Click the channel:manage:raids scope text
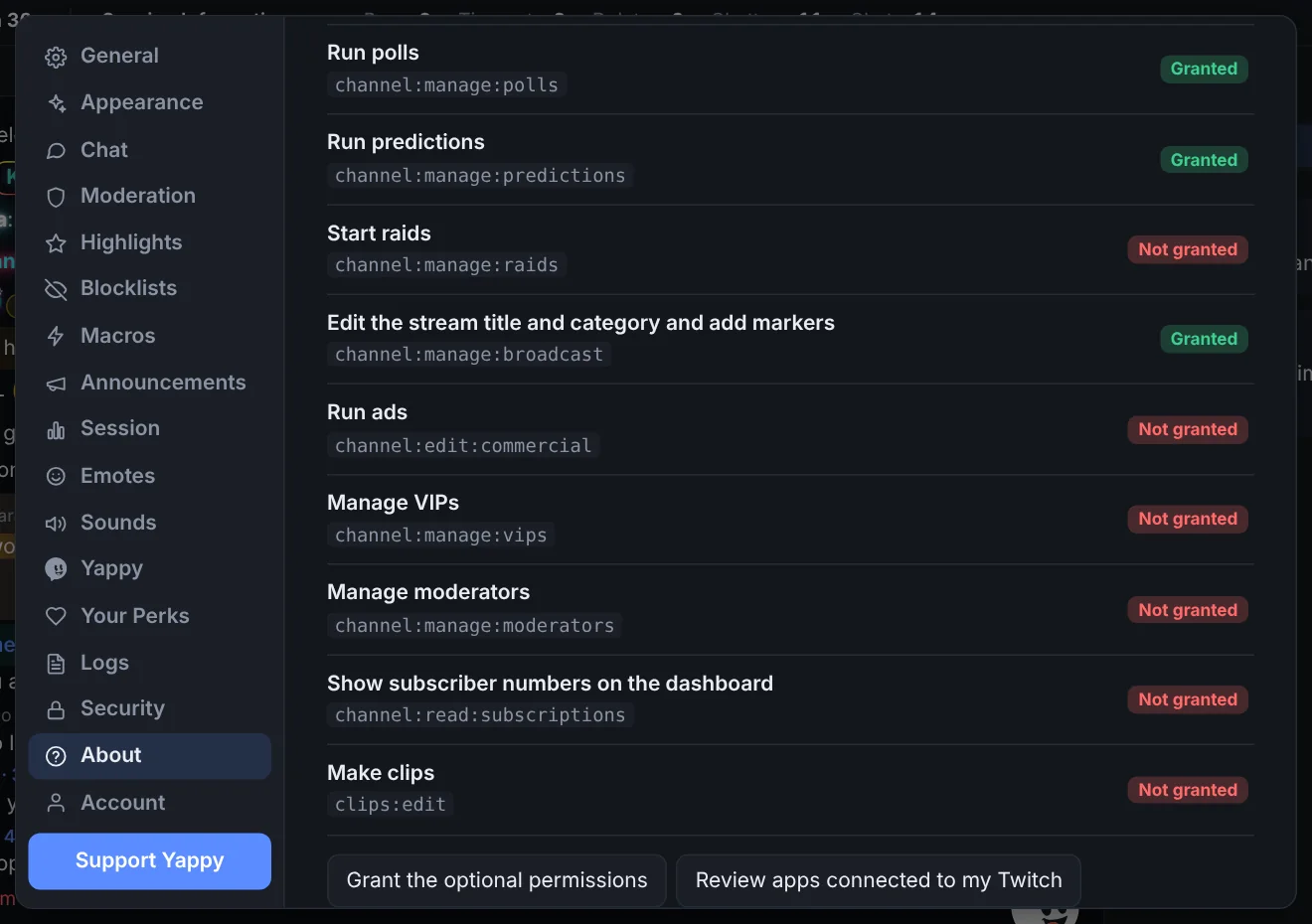 446,265
